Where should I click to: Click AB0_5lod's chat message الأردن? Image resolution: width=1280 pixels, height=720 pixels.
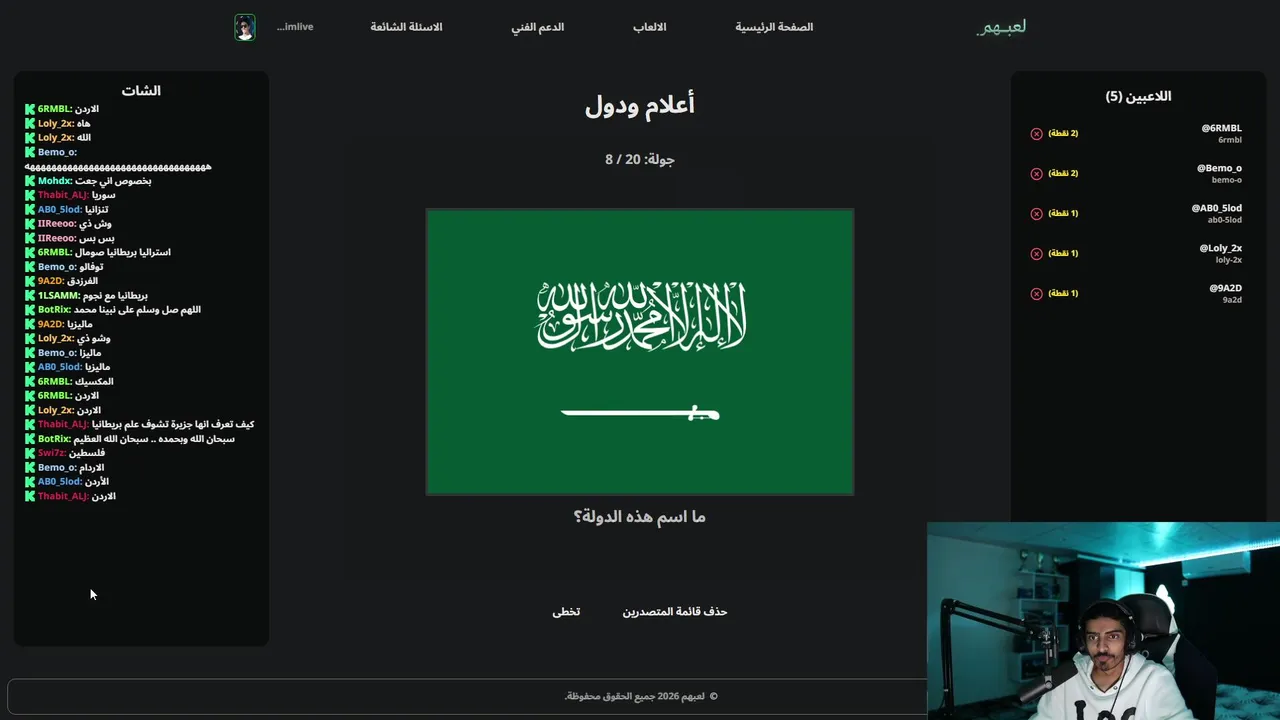(97, 482)
